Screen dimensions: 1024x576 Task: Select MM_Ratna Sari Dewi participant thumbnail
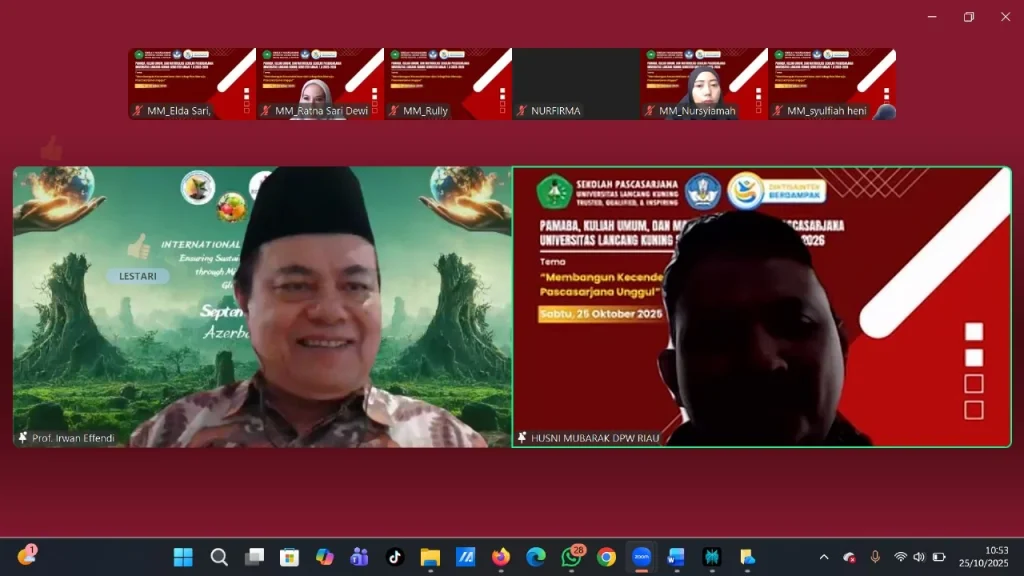click(x=320, y=84)
